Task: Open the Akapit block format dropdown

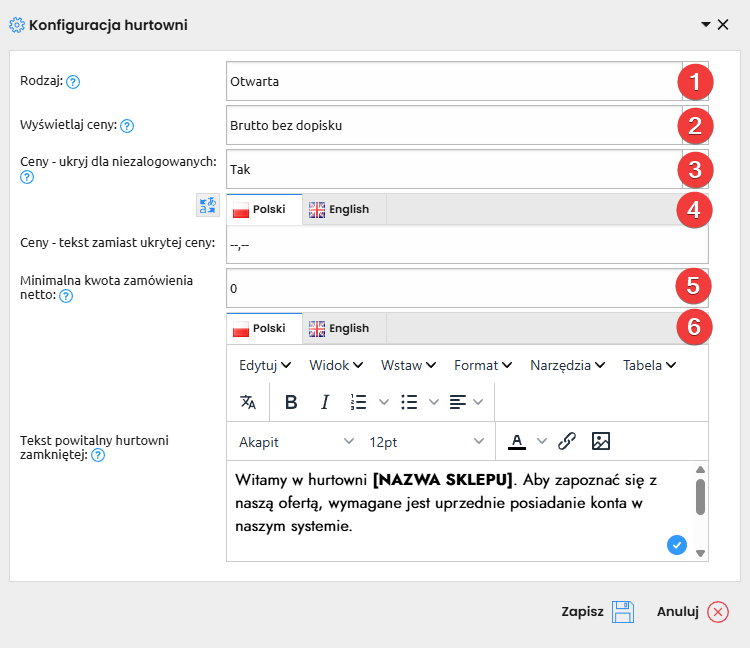Action: pyautogui.click(x=296, y=442)
